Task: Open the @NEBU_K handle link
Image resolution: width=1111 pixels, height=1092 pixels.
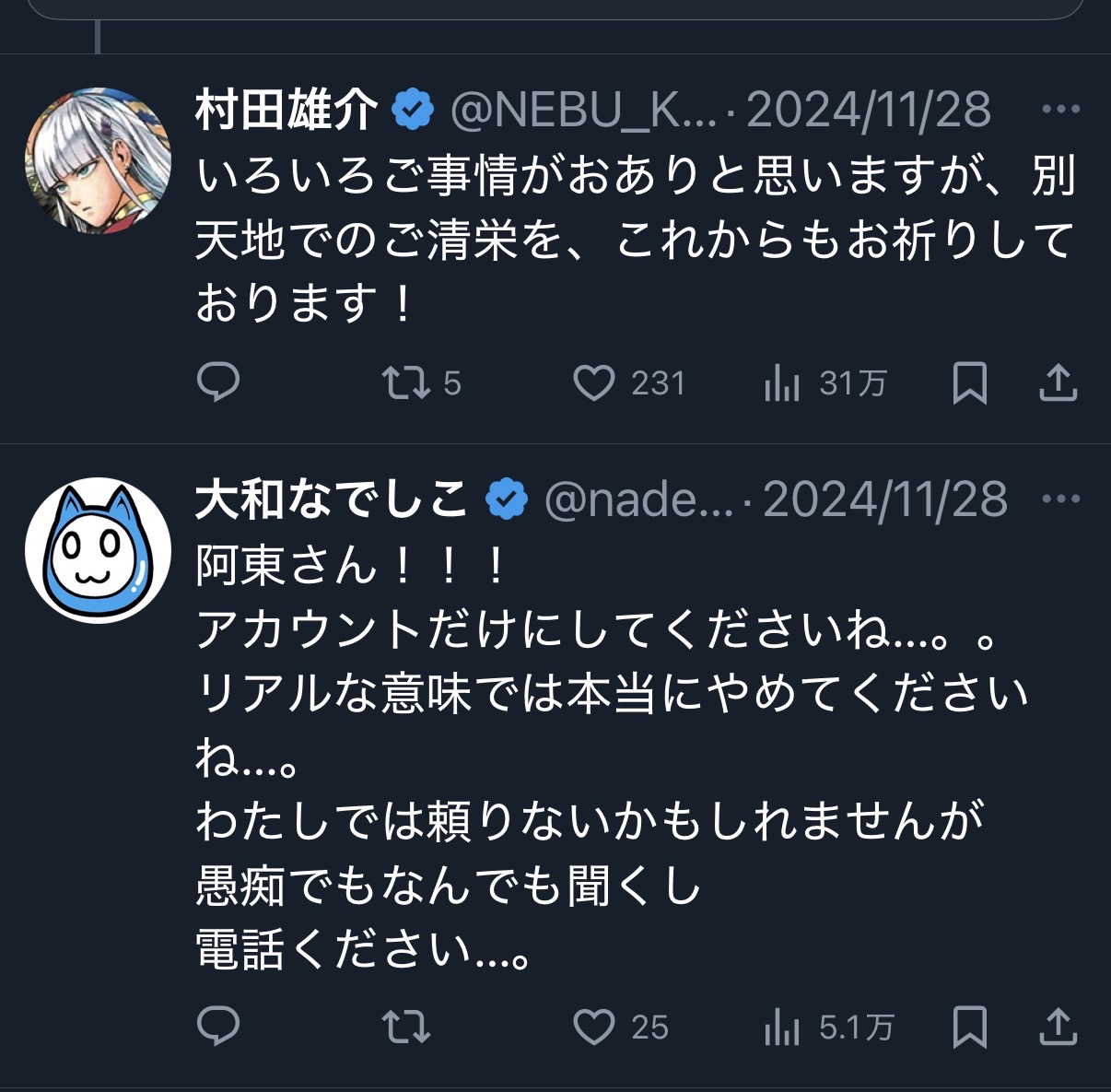Action: click(582, 110)
